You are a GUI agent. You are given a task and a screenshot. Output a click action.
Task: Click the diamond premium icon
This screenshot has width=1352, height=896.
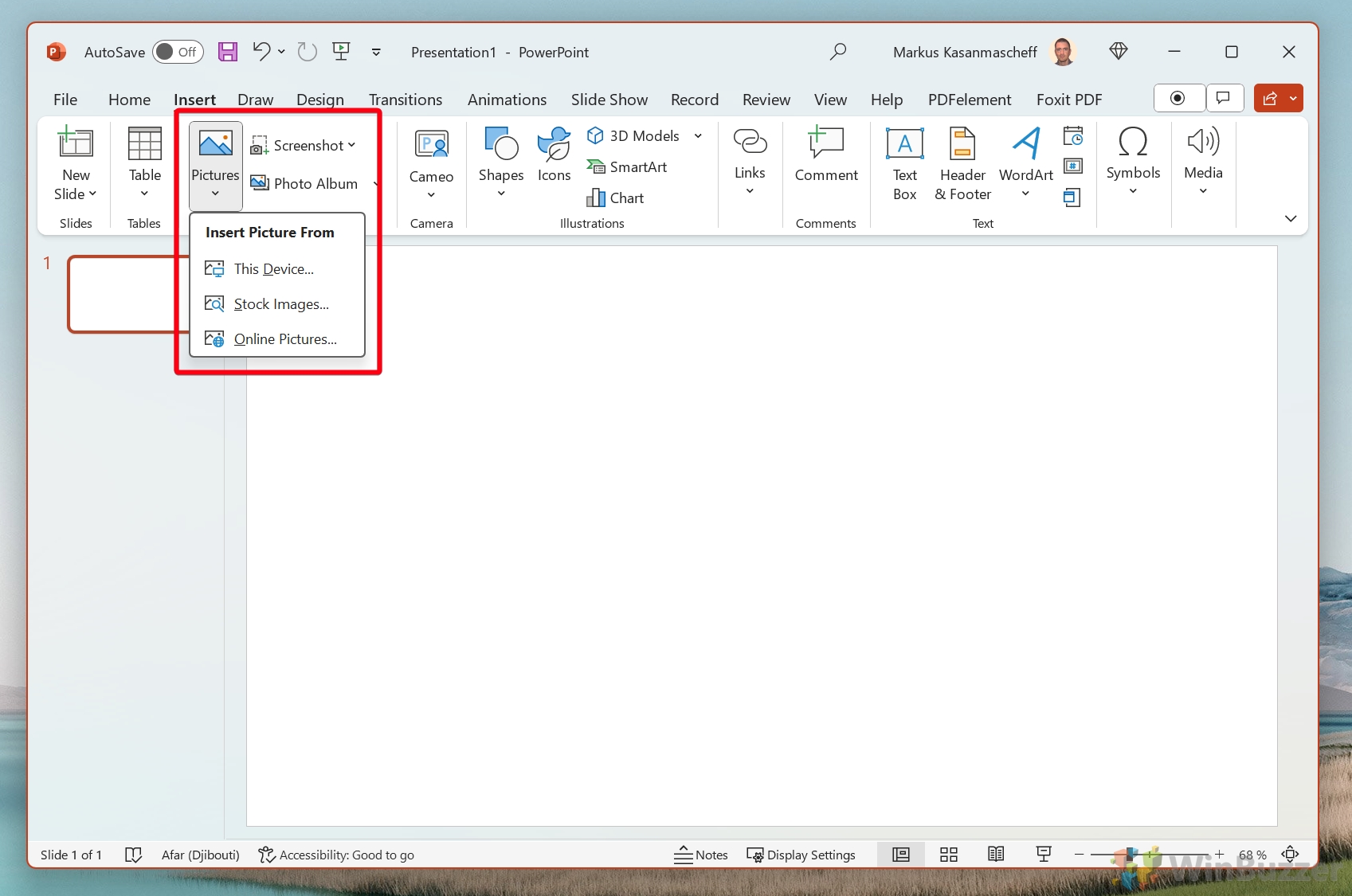[x=1119, y=52]
